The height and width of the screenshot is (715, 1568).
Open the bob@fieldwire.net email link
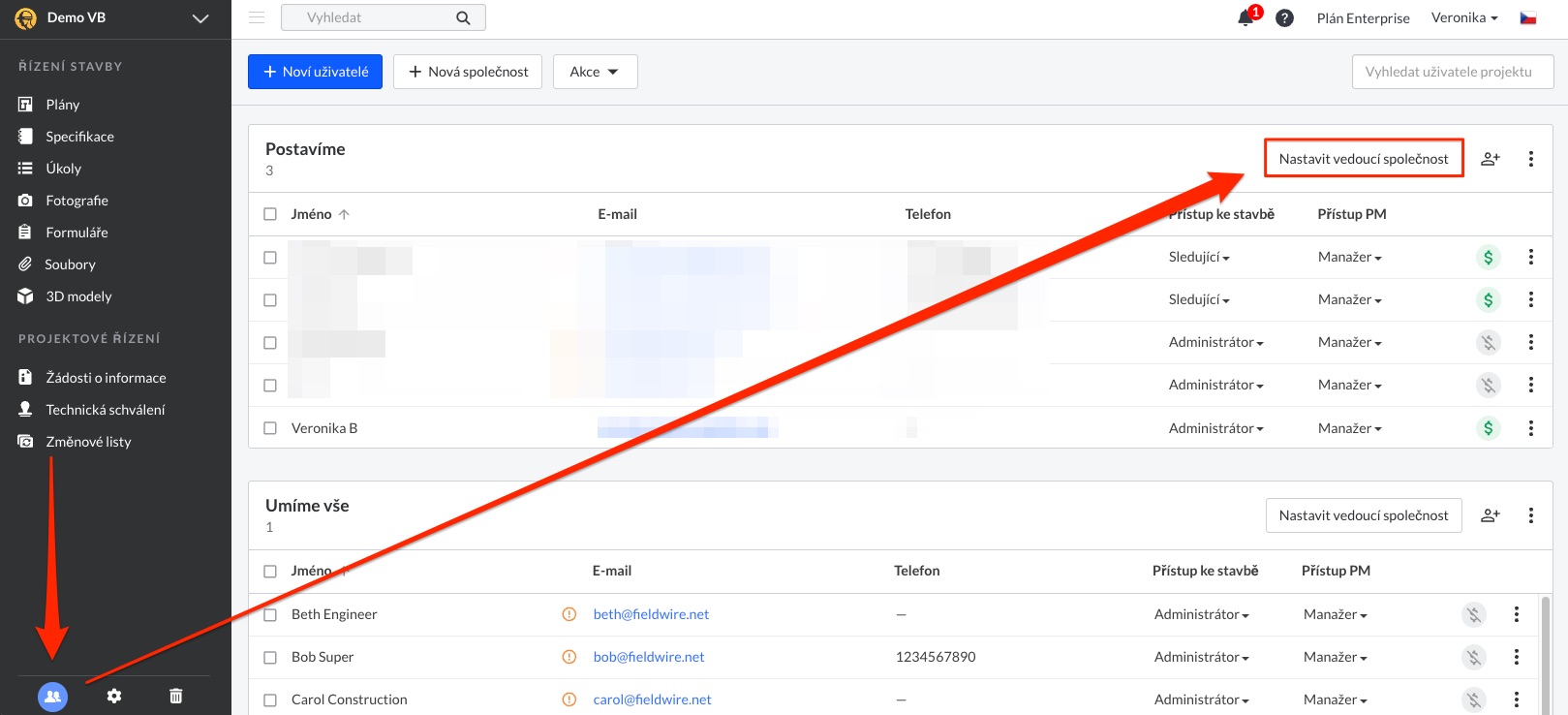[x=648, y=657]
